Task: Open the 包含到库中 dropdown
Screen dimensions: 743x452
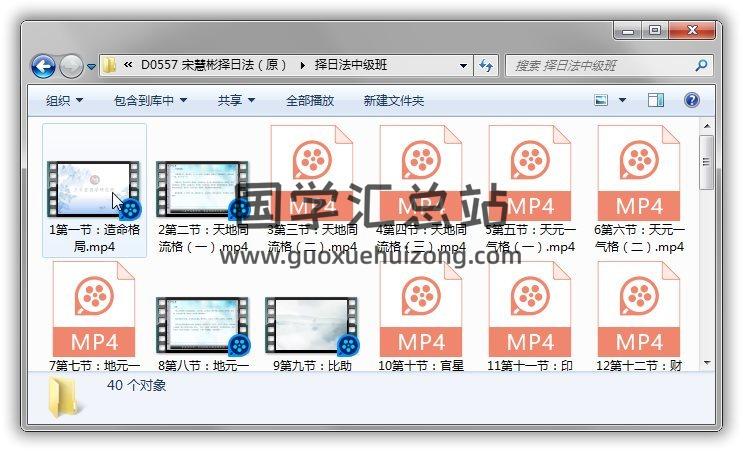Action: pos(150,100)
